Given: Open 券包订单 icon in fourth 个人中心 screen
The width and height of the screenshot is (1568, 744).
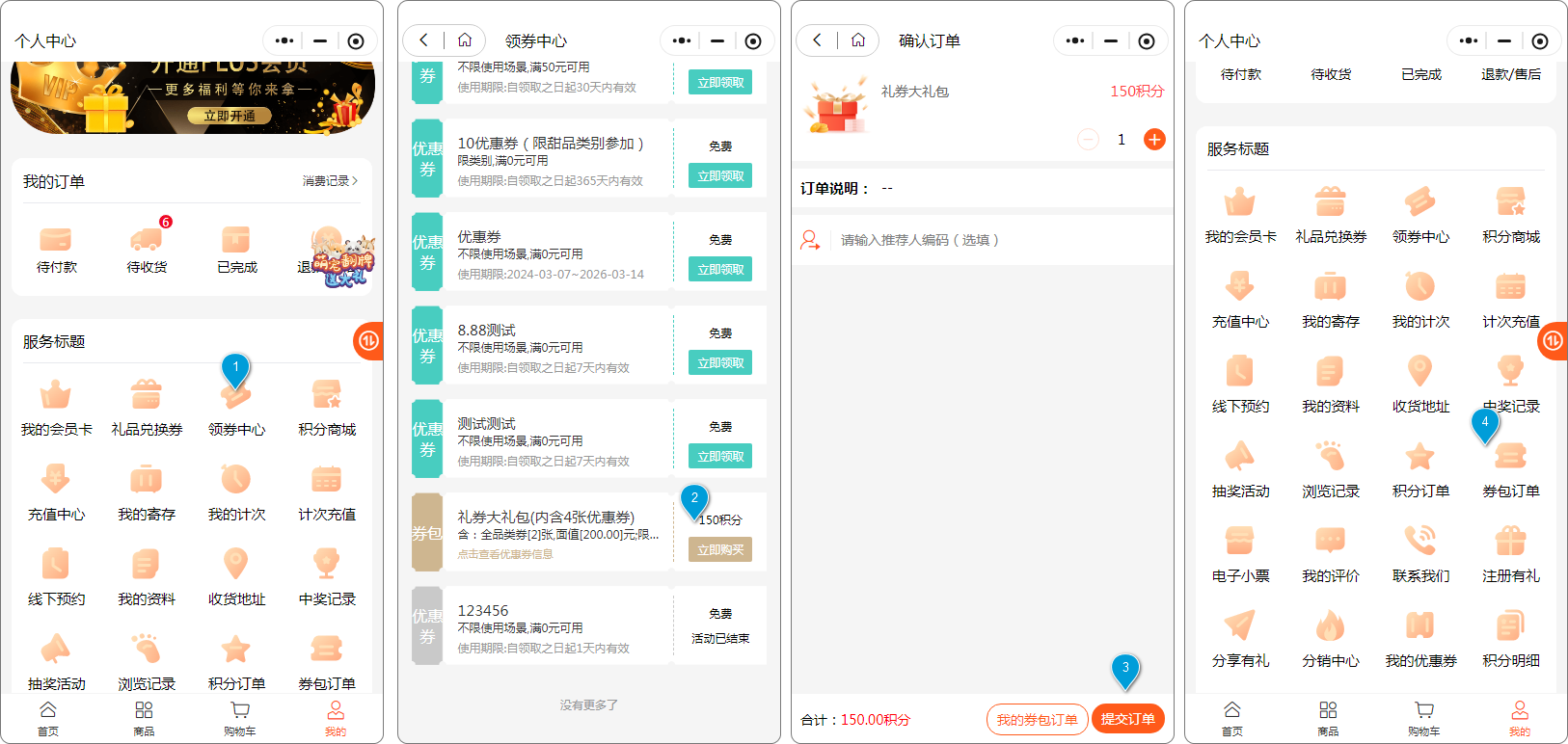Looking at the screenshot, I should tap(1511, 456).
